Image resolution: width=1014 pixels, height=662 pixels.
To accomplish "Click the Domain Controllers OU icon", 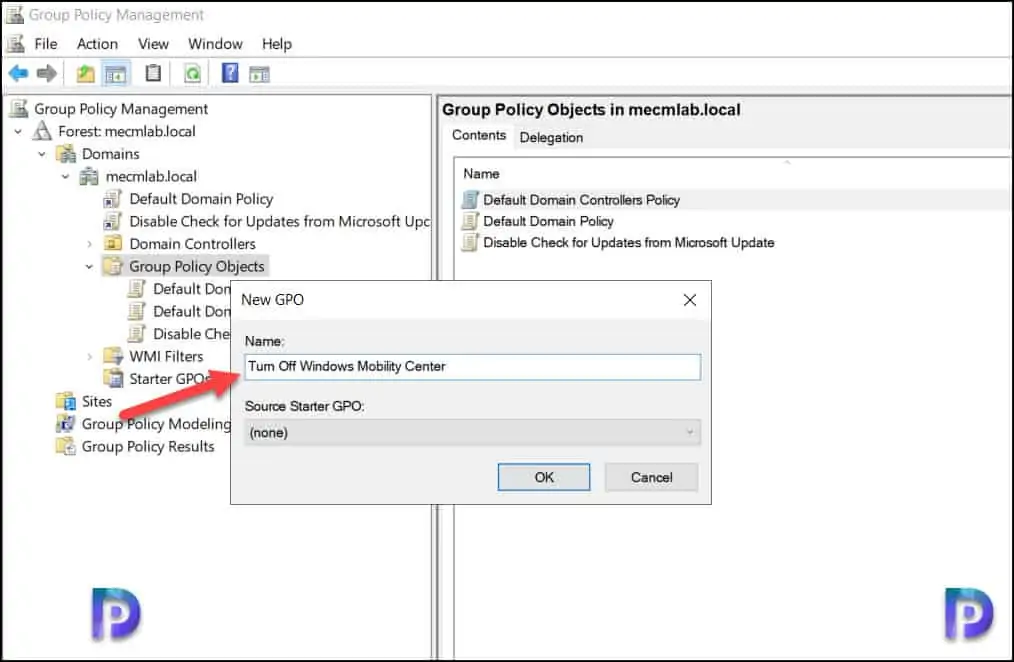I will coord(113,244).
